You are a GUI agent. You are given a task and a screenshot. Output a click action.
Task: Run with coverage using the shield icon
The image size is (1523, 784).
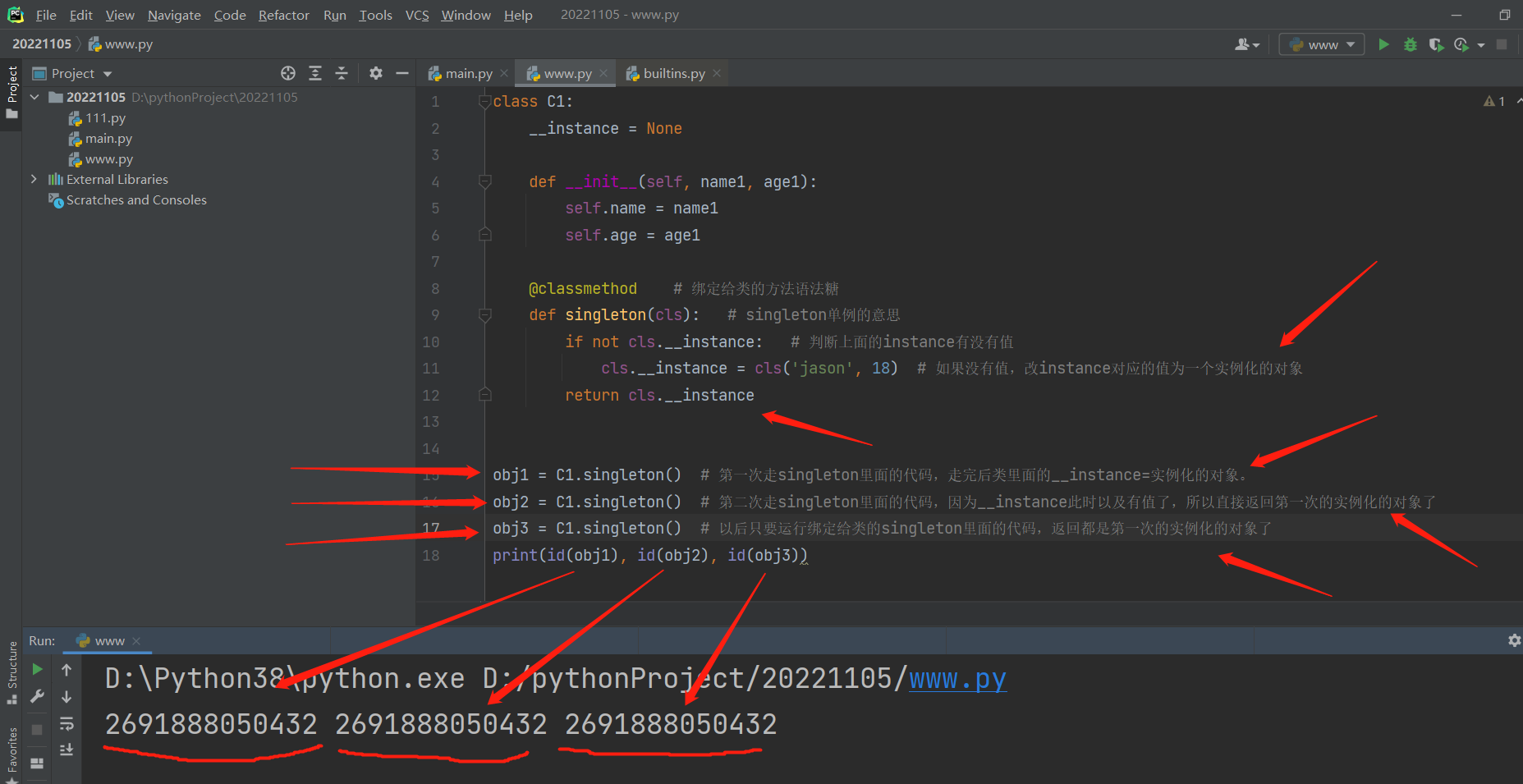(1436, 44)
